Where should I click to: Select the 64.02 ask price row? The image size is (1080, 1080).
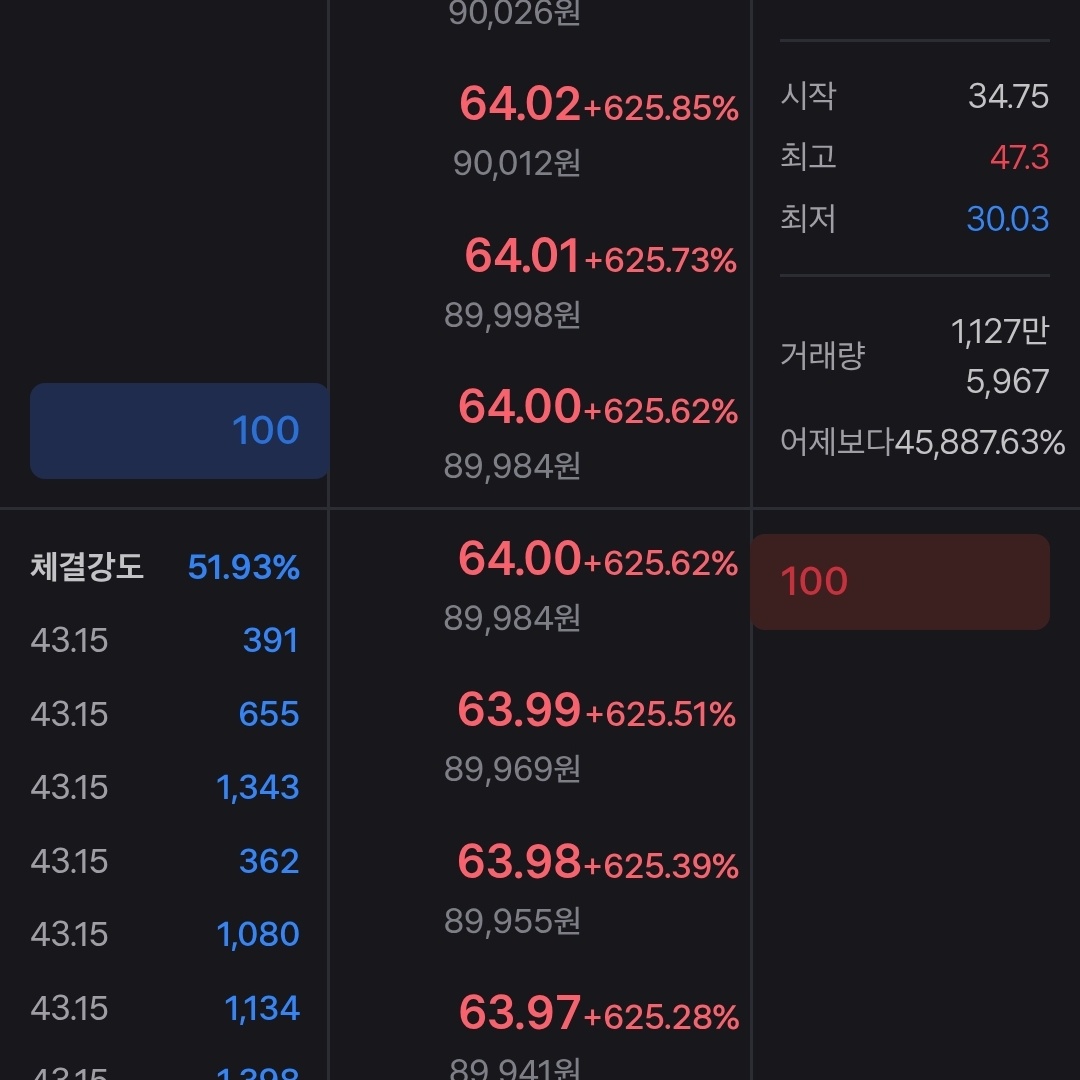540,128
